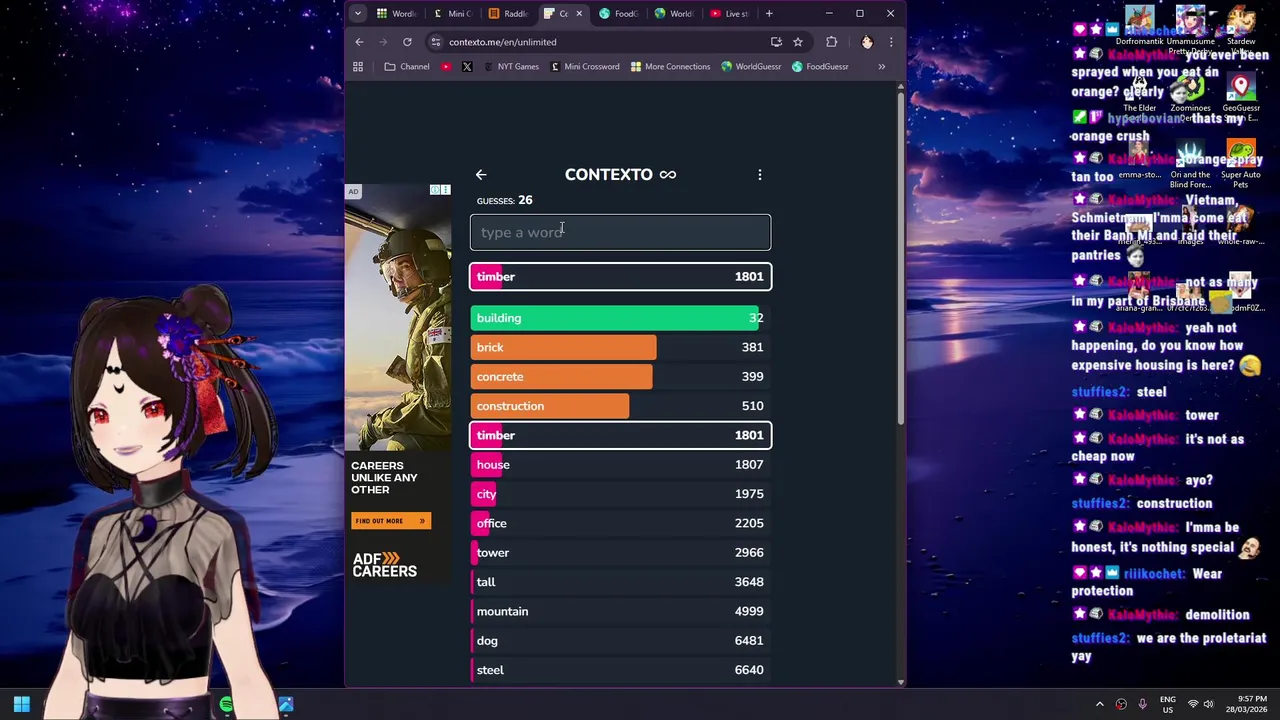Focus the 'type a word' input

tap(620, 232)
